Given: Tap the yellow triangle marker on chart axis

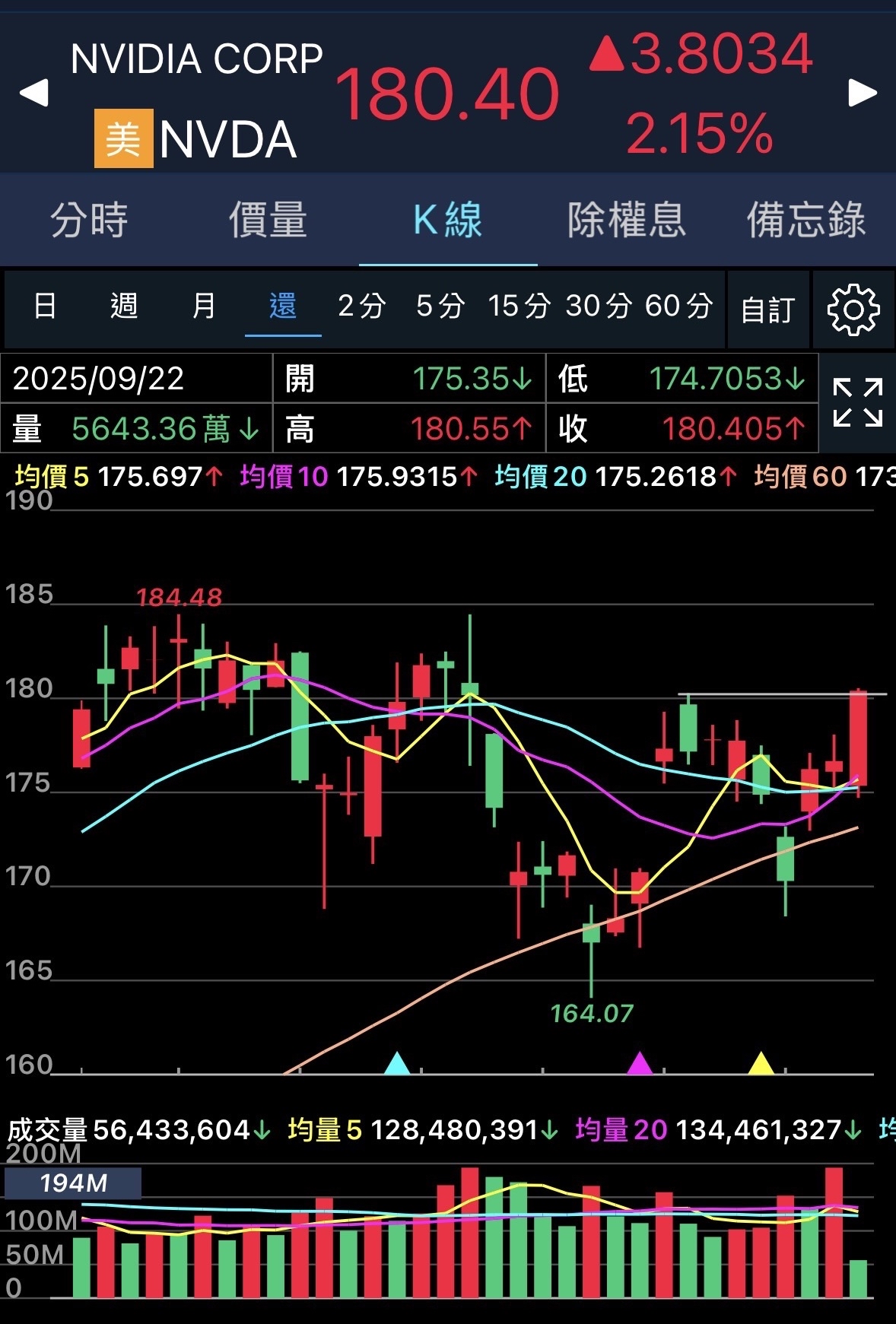Looking at the screenshot, I should tap(761, 1063).
